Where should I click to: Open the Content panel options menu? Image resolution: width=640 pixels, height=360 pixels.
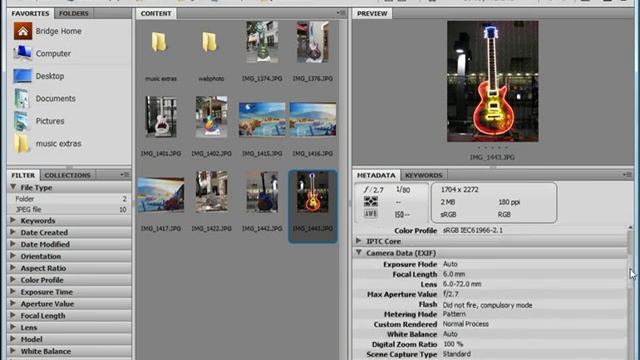[341, 13]
